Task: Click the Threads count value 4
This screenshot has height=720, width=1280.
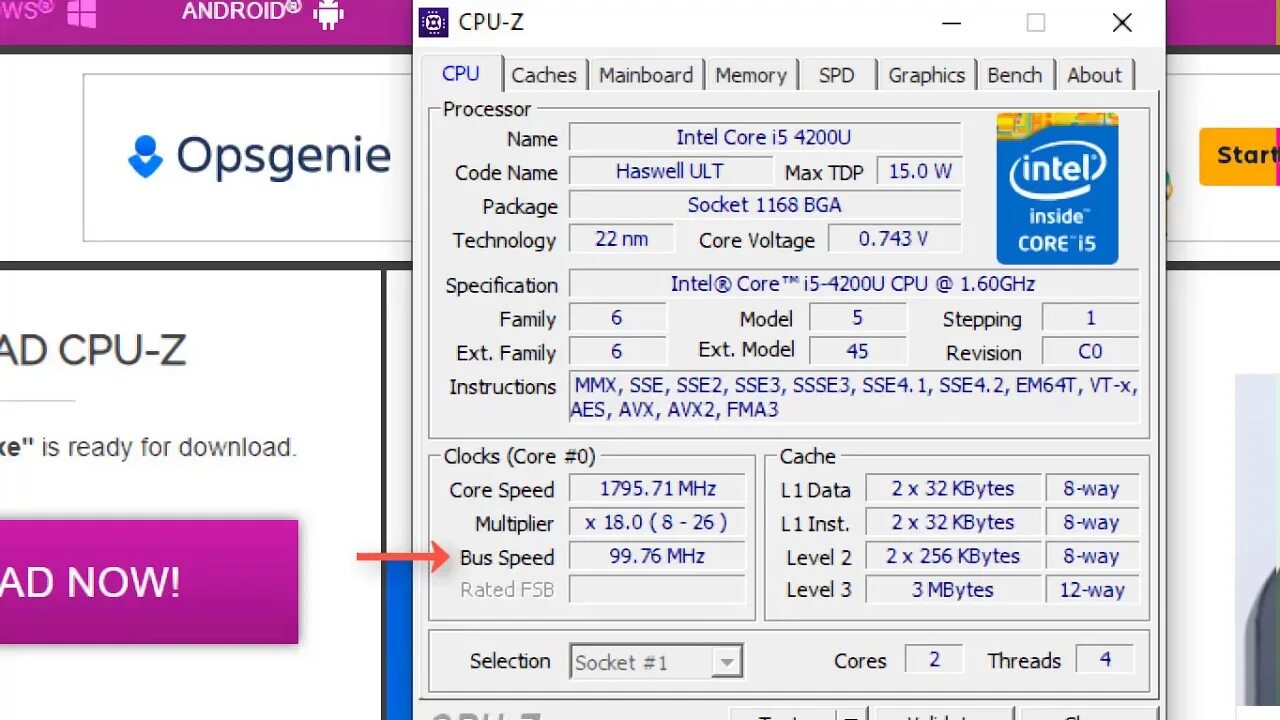Action: [x=1105, y=659]
